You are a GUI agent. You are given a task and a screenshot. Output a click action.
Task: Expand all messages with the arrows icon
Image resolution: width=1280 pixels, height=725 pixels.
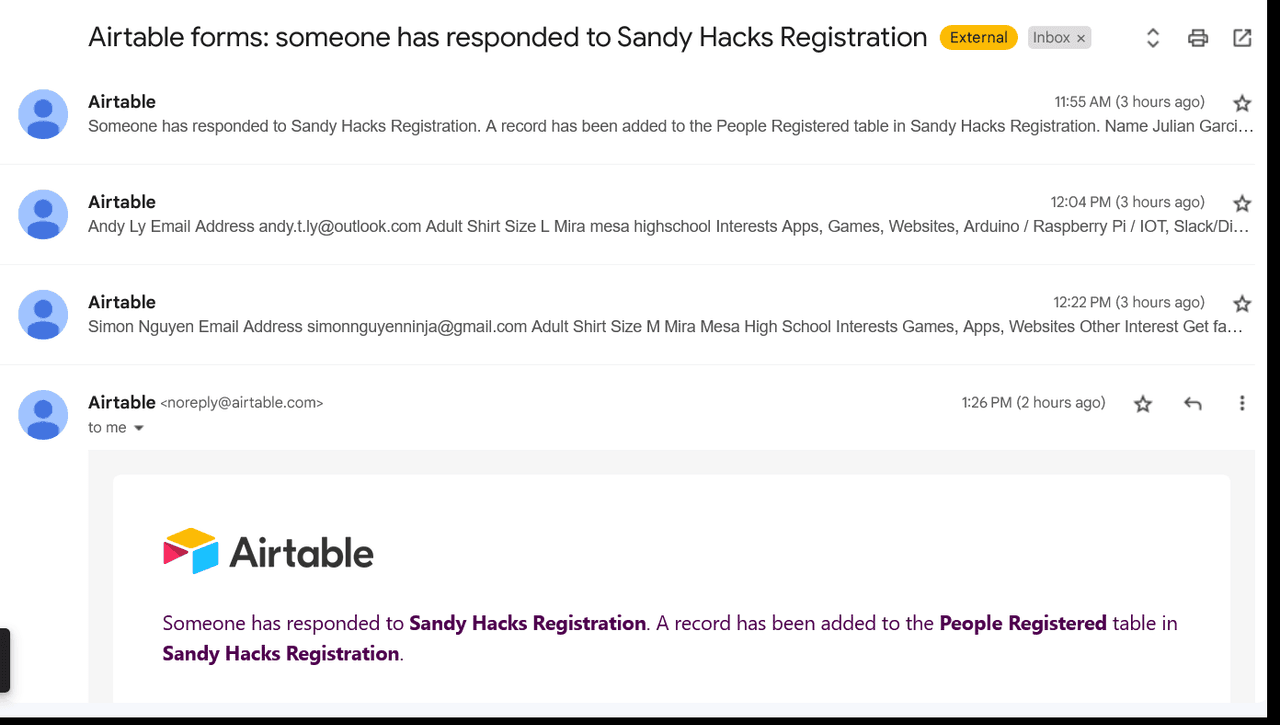(x=1153, y=38)
